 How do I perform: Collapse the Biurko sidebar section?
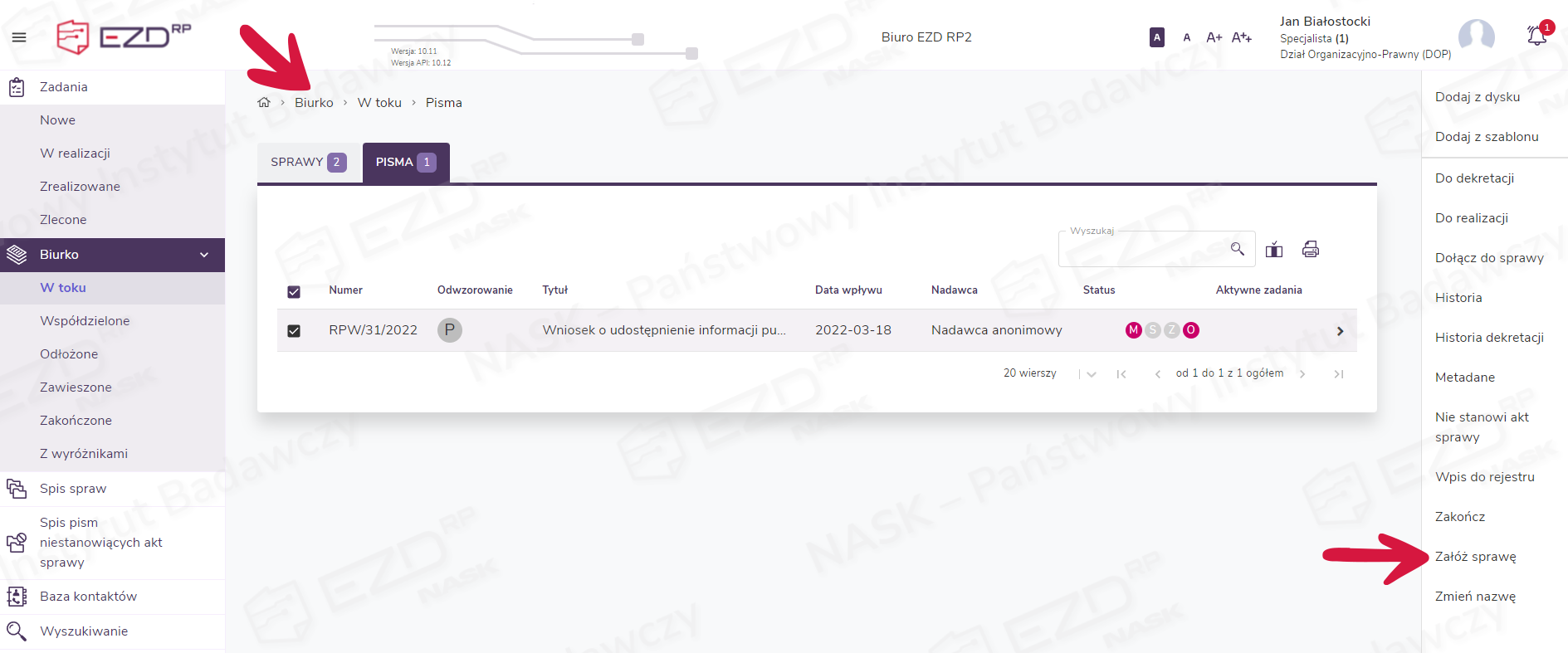204,255
